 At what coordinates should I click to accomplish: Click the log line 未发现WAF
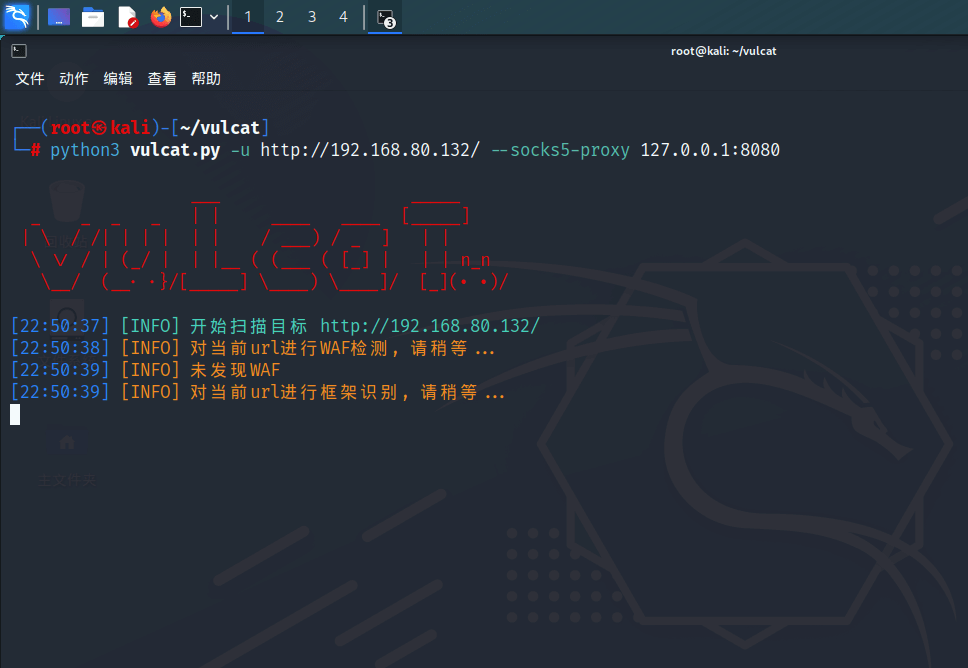(235, 370)
